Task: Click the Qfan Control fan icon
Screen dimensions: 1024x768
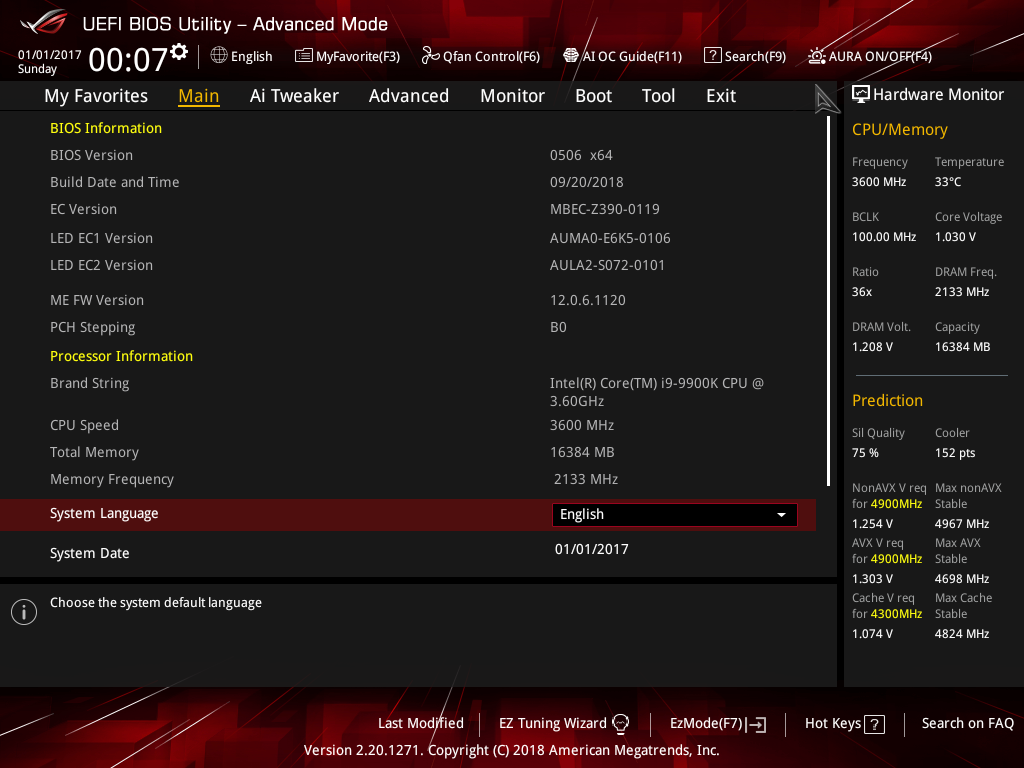Action: (x=430, y=56)
